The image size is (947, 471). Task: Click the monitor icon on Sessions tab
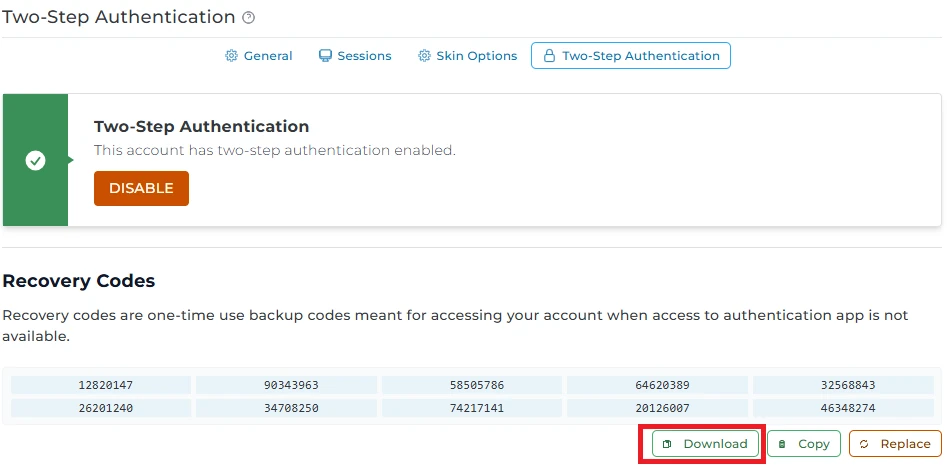click(x=325, y=56)
